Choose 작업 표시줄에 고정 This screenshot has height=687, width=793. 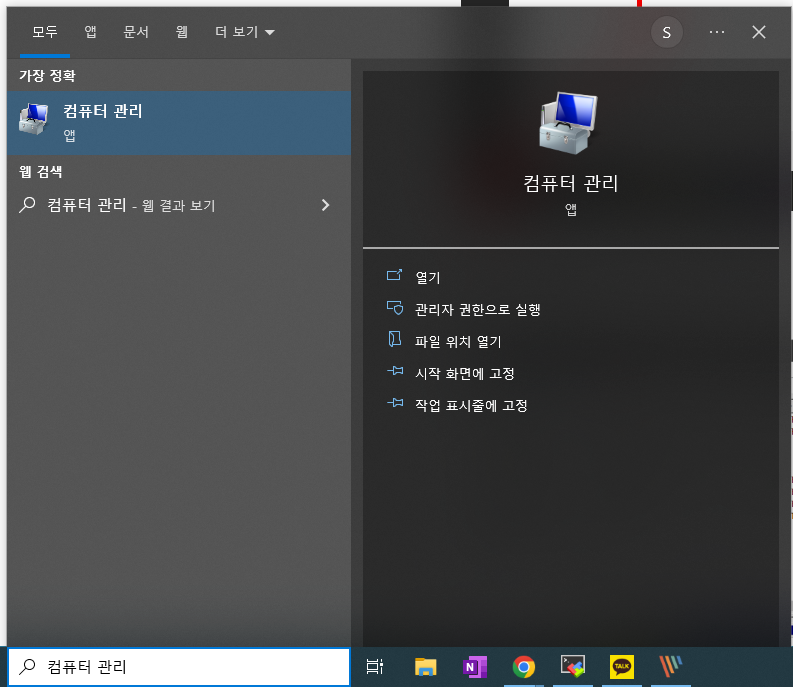click(x=471, y=405)
